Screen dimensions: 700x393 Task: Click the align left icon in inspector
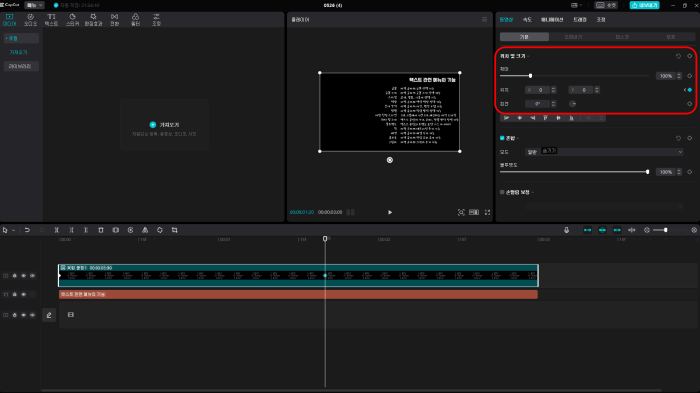tap(507, 118)
